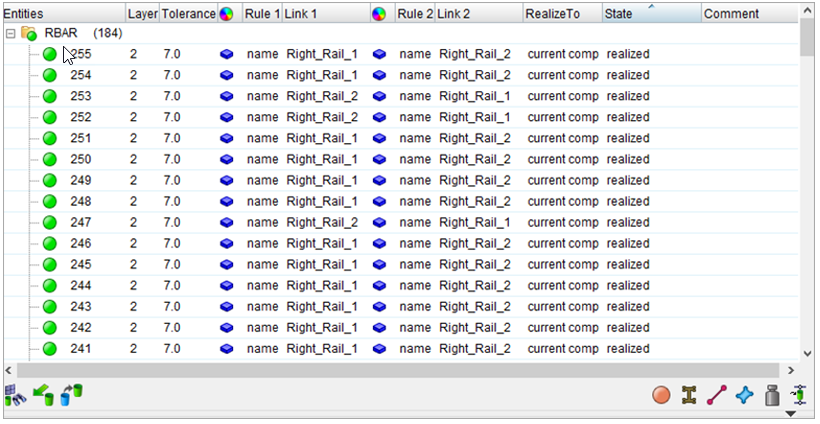
Task: Select connector entity 252
Action: [x=81, y=117]
